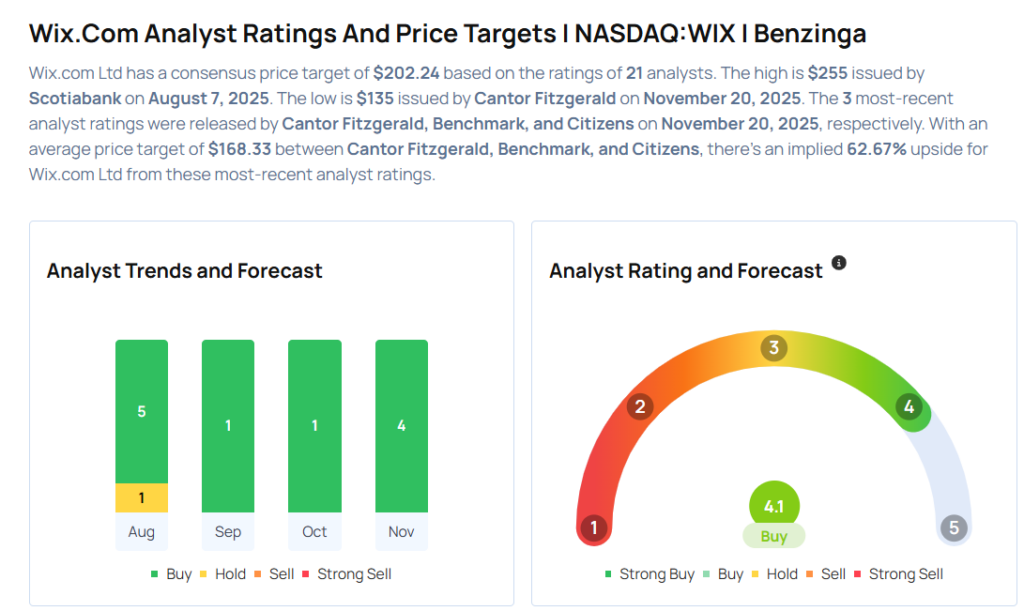Select the September Buy bar

click(228, 426)
